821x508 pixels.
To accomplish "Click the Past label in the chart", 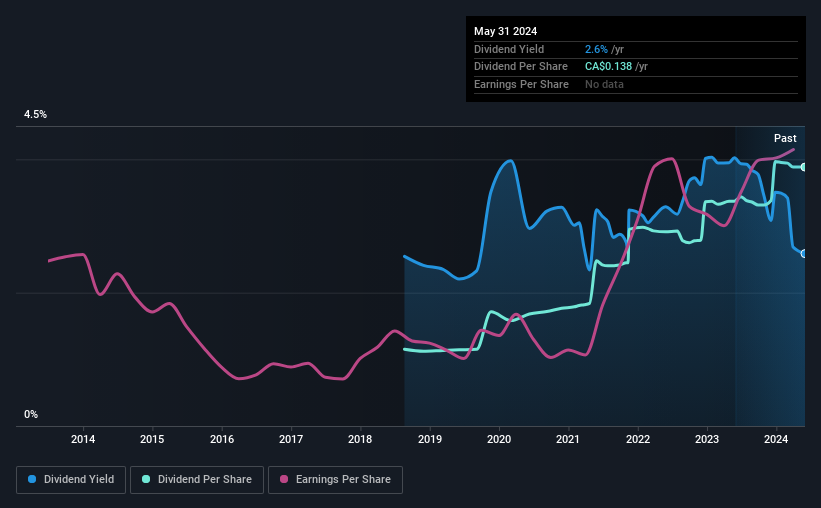I will 785,138.
